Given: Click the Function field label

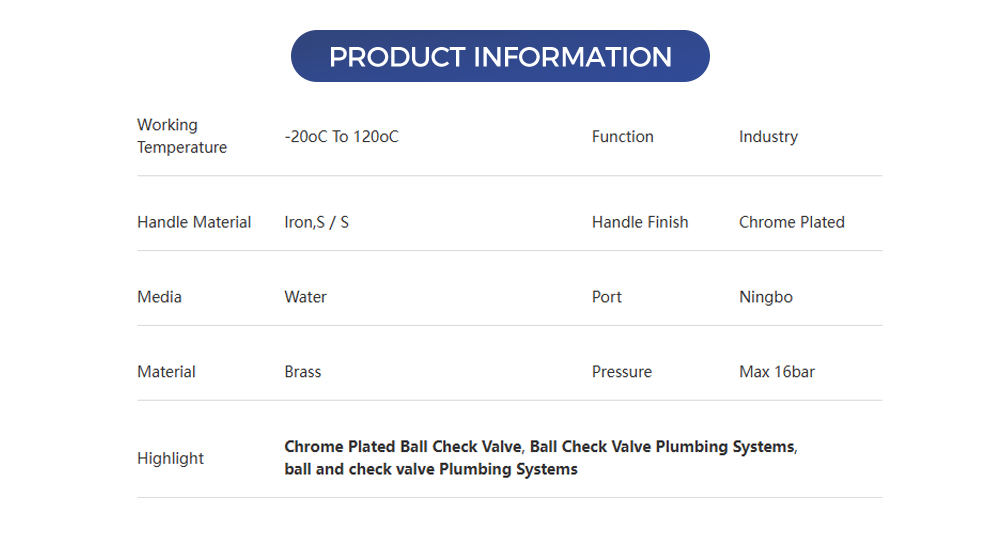Looking at the screenshot, I should [622, 137].
